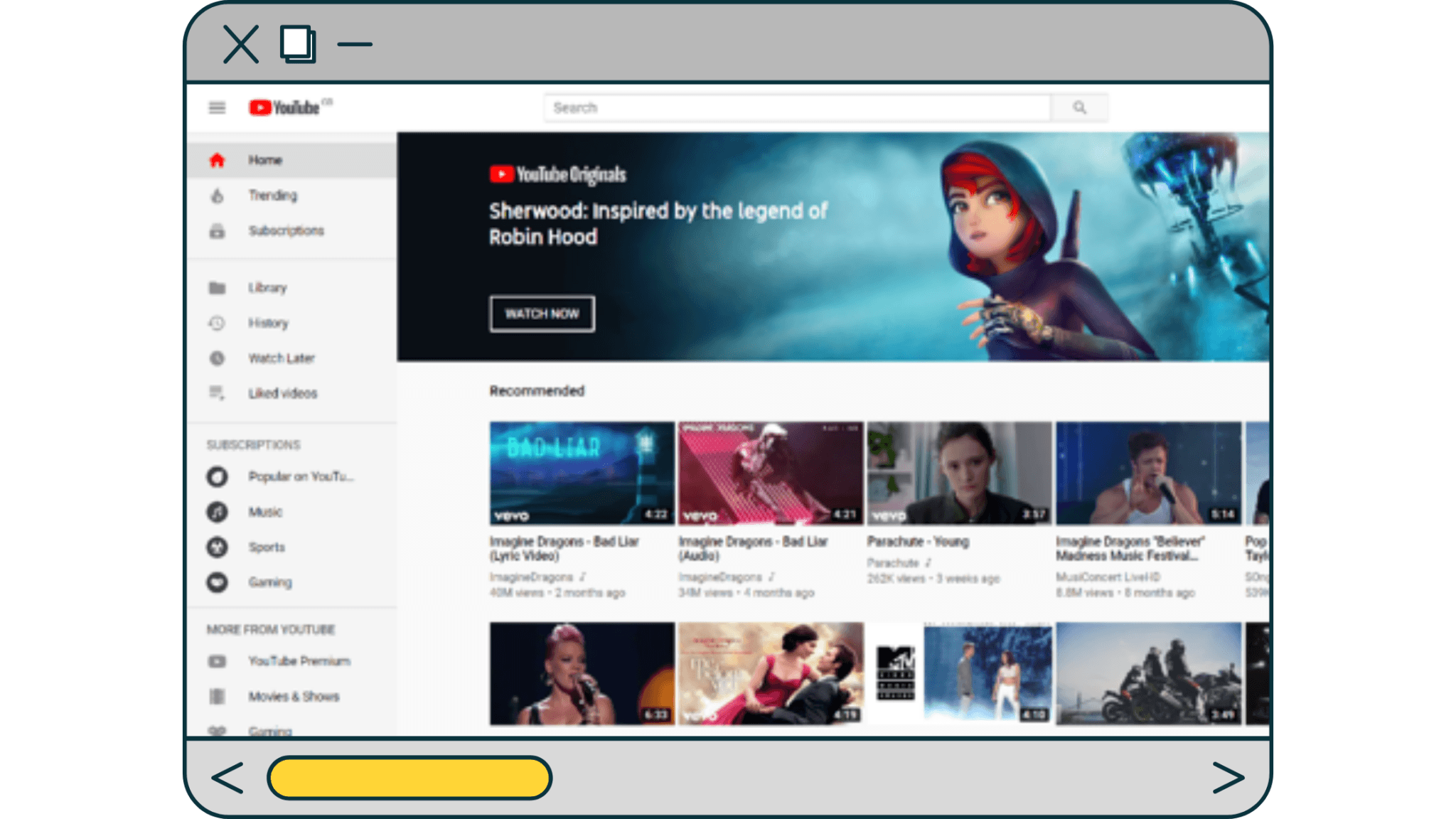
Task: Select the Home icon in sidebar
Action: pos(217,160)
